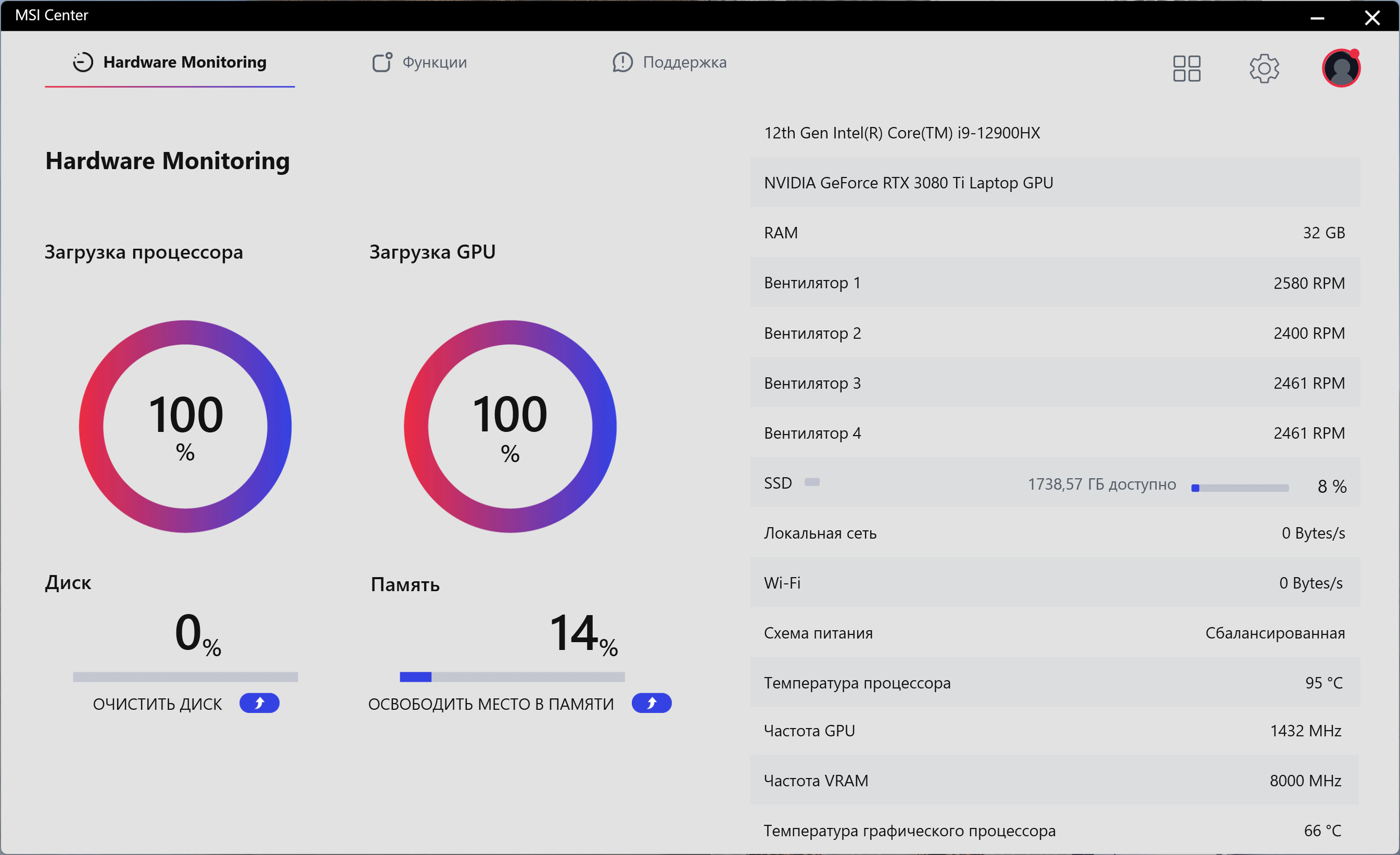Screen dimensions: 1400x855
Task: Open the apps grid view icon
Action: [1187, 69]
